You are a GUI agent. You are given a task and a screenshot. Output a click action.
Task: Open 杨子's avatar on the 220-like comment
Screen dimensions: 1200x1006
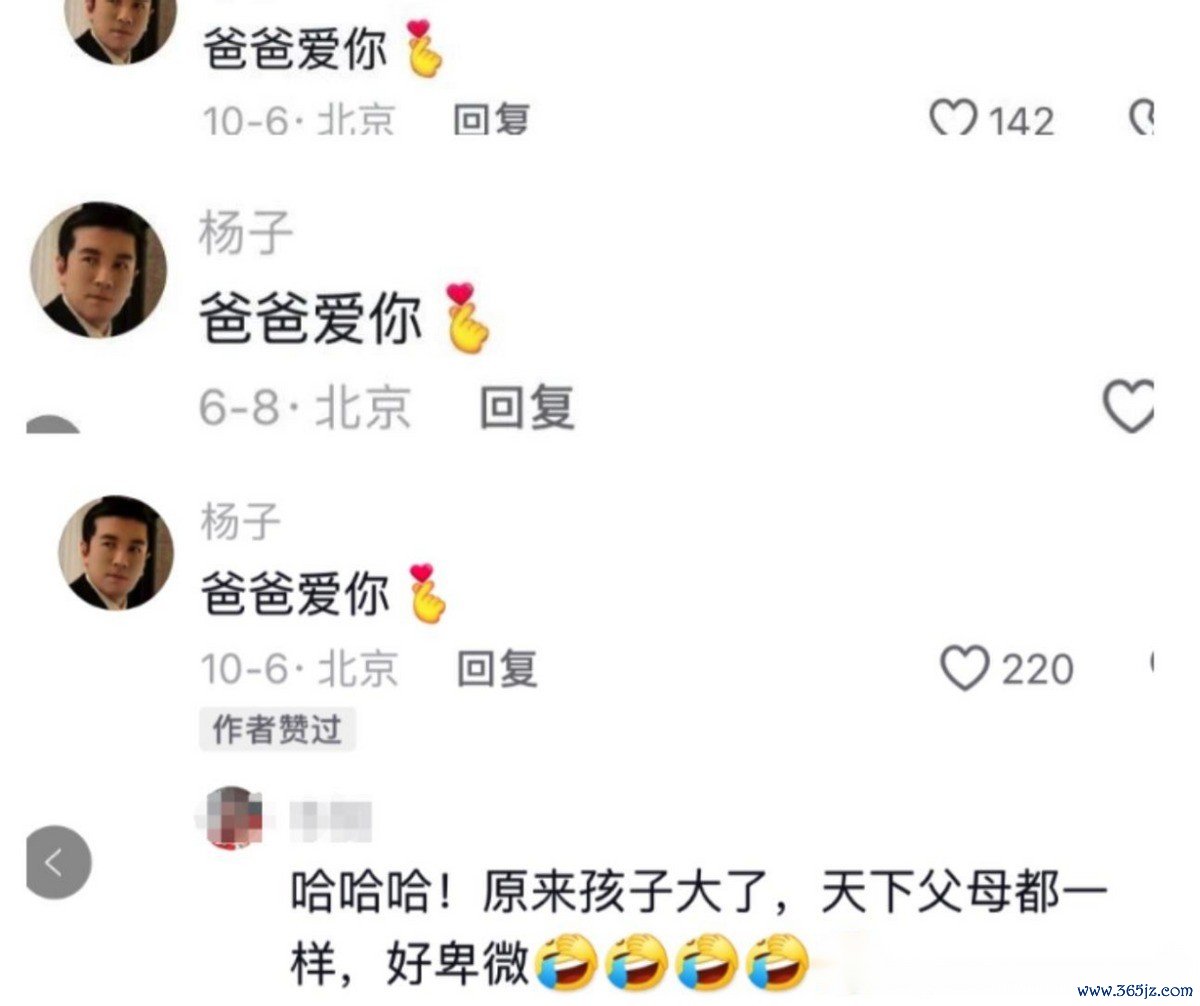115,552
